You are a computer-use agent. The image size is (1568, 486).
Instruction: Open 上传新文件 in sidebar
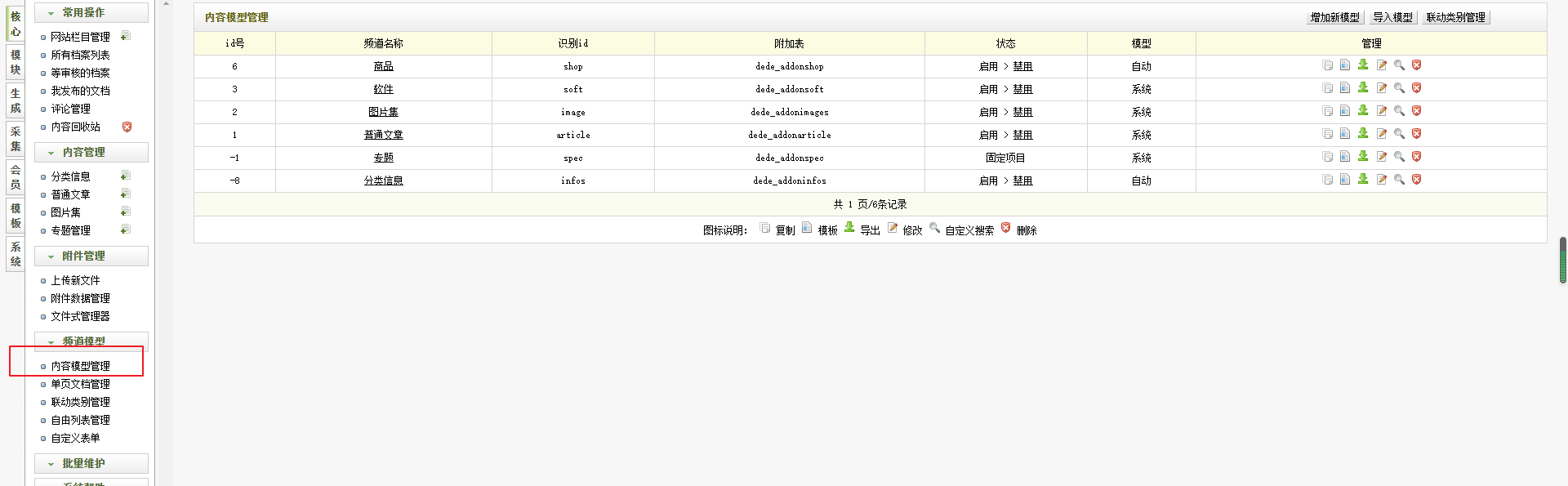click(75, 280)
